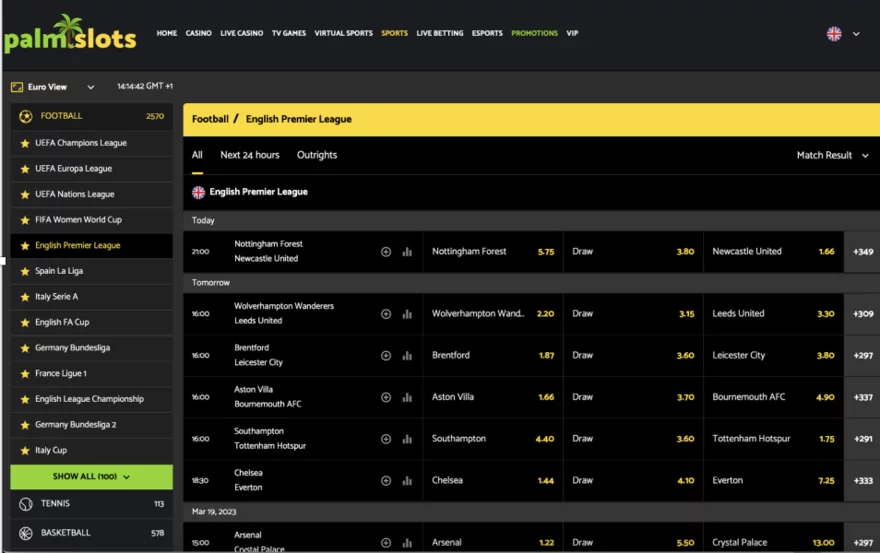
Task: Click the Football icon in sidebar
Action: 26,116
